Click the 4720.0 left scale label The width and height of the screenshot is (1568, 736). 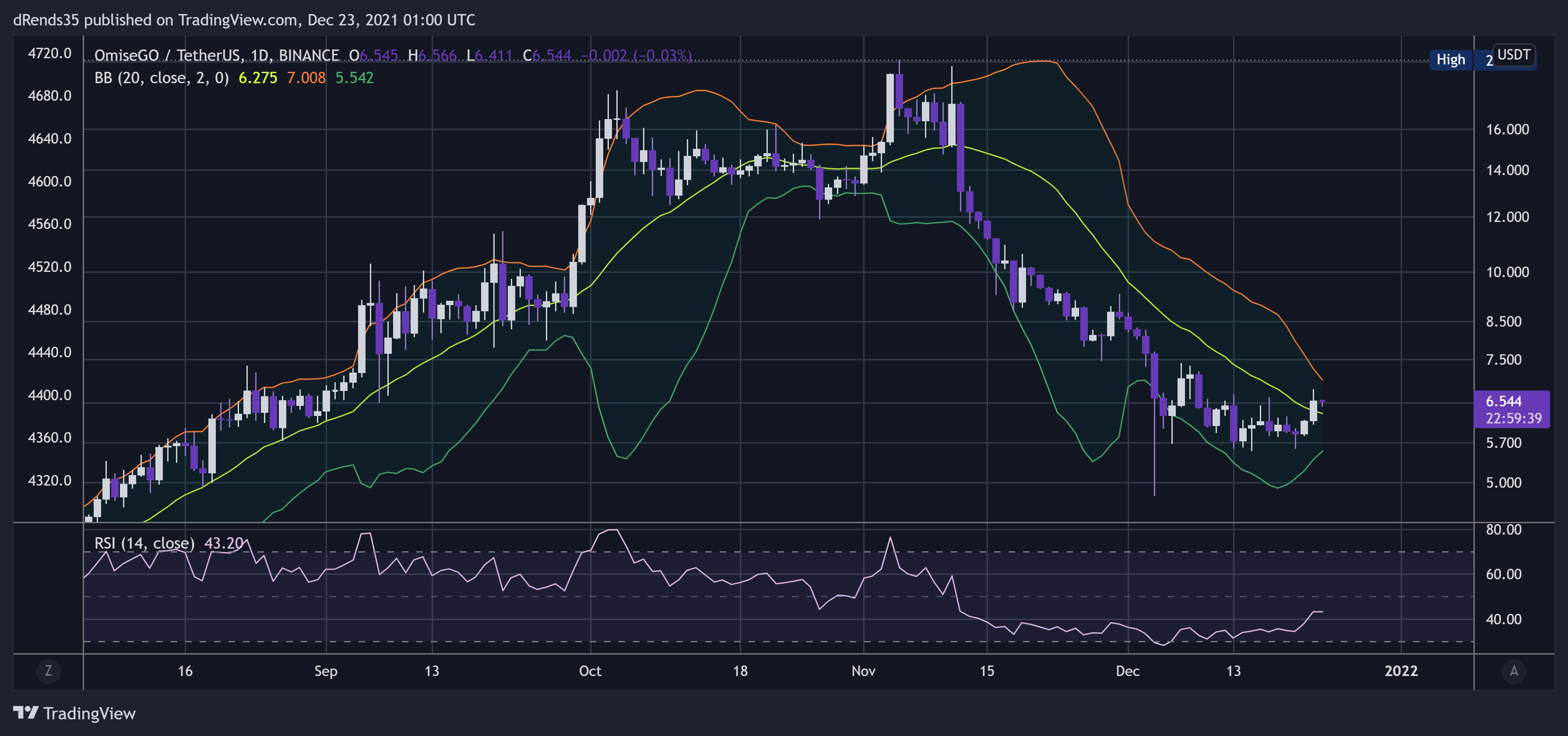pos(49,53)
